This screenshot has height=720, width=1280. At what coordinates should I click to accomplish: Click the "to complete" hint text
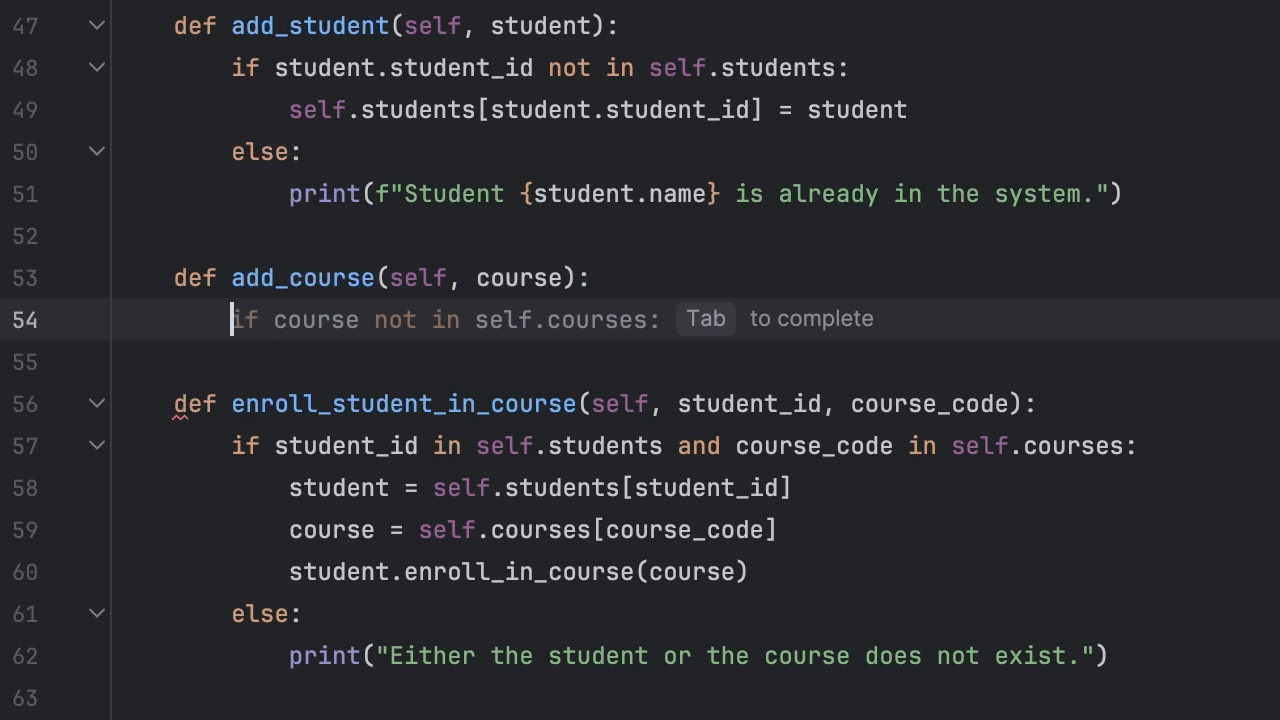coord(811,319)
